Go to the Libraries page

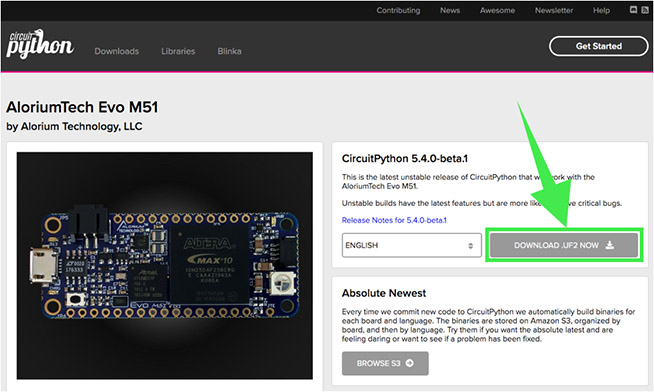point(178,51)
